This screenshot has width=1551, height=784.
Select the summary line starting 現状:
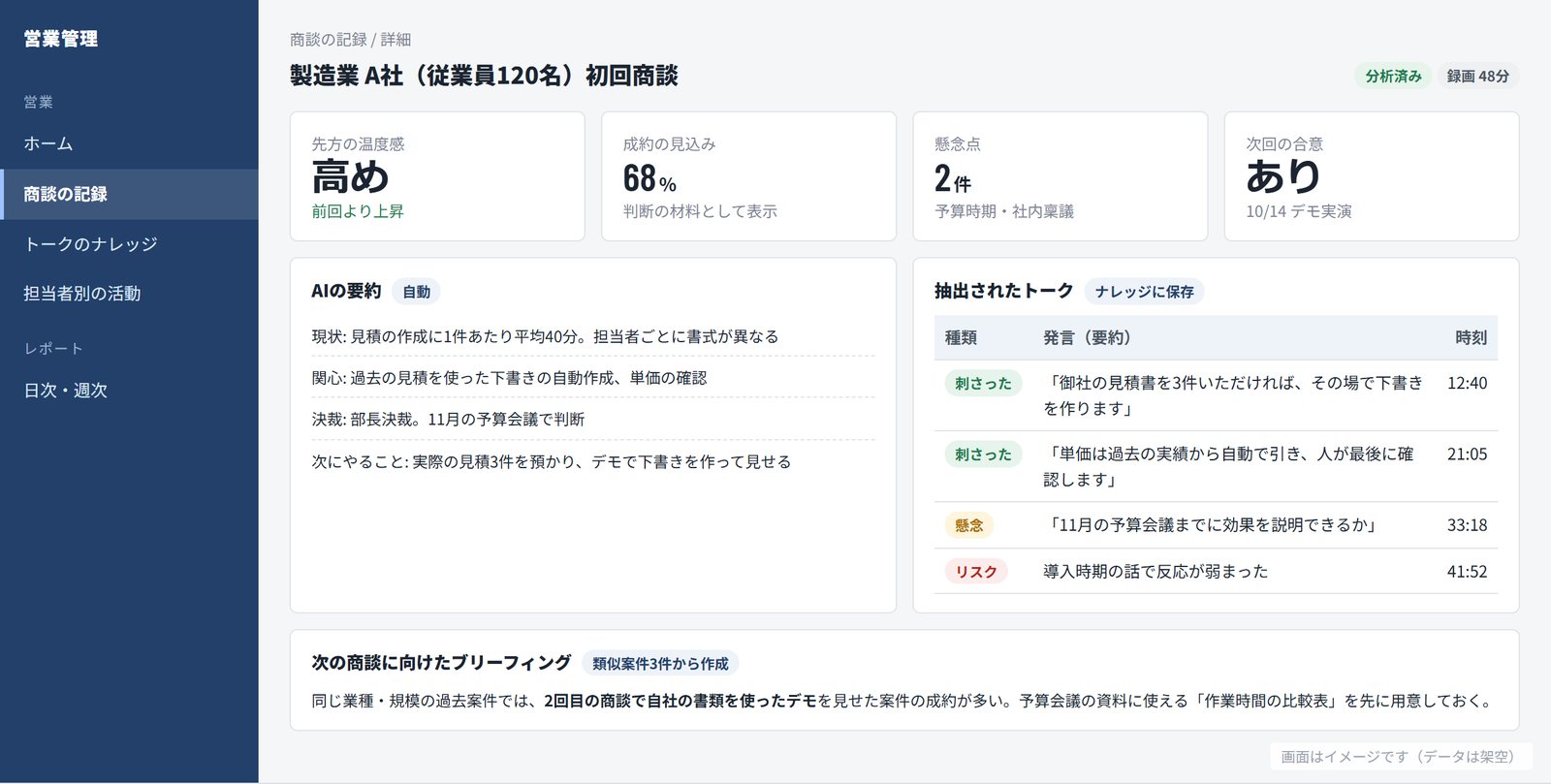point(592,336)
